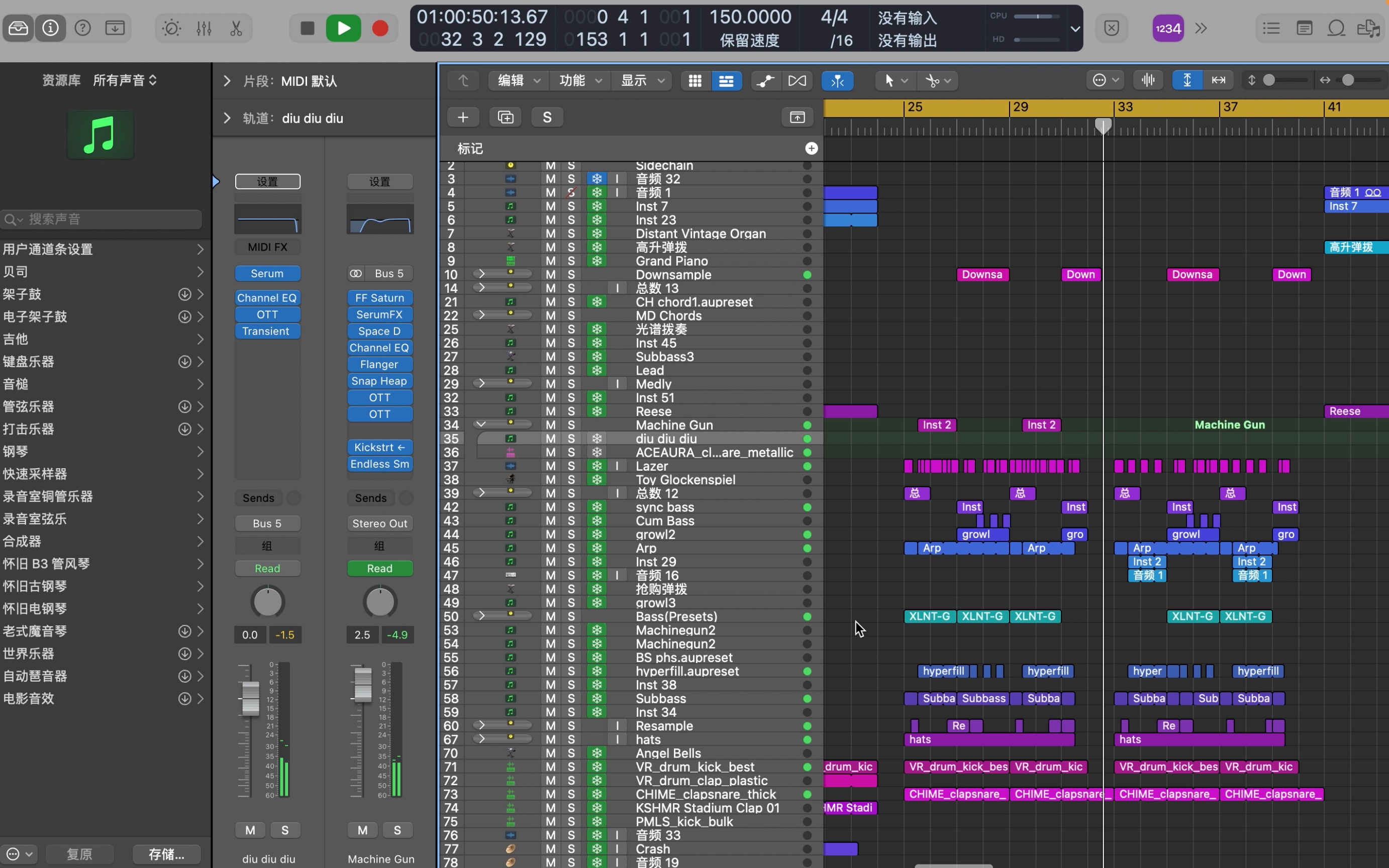
Task: Open the Mixer sliders icon
Action: pyautogui.click(x=204, y=28)
